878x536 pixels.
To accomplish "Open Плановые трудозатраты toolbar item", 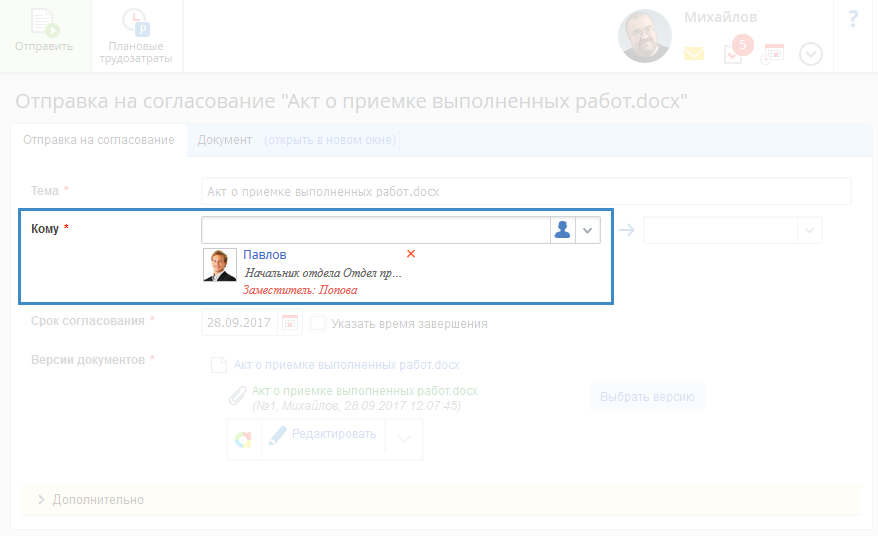I will click(136, 36).
